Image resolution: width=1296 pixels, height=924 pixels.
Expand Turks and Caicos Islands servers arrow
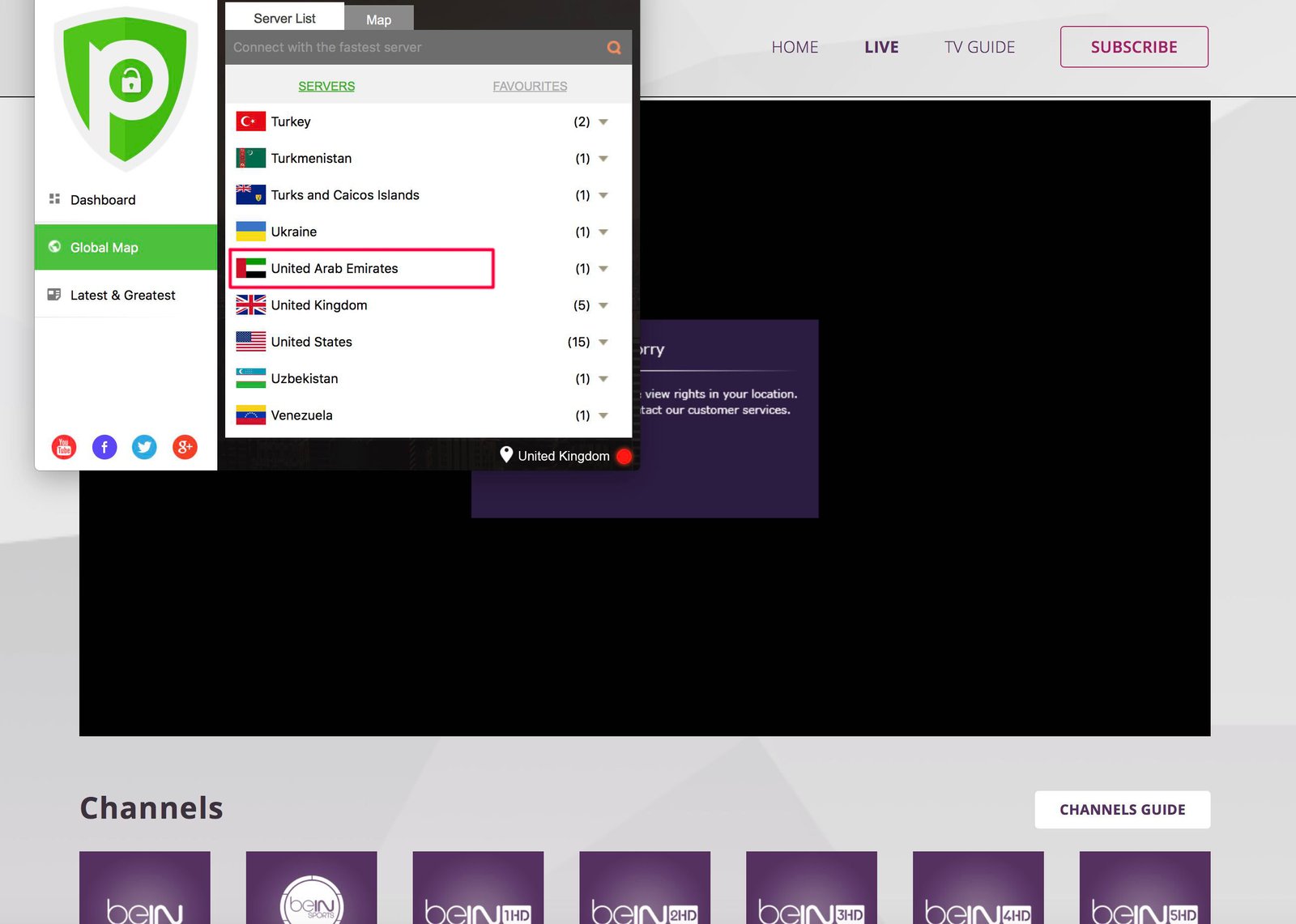pos(603,195)
